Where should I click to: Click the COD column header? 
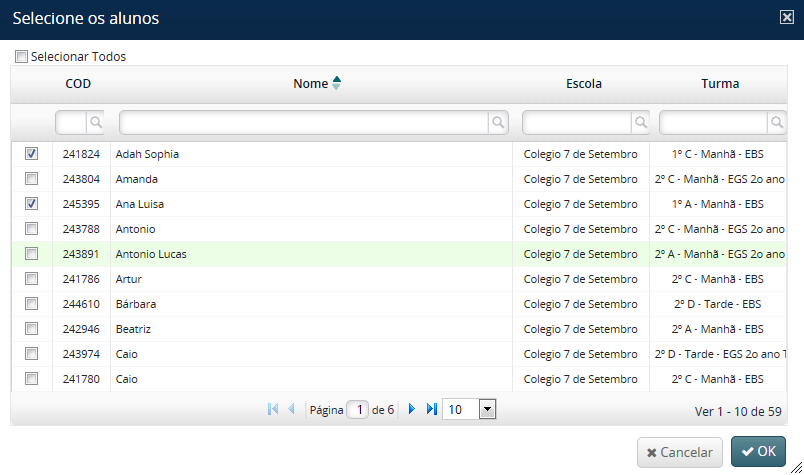tap(78, 84)
